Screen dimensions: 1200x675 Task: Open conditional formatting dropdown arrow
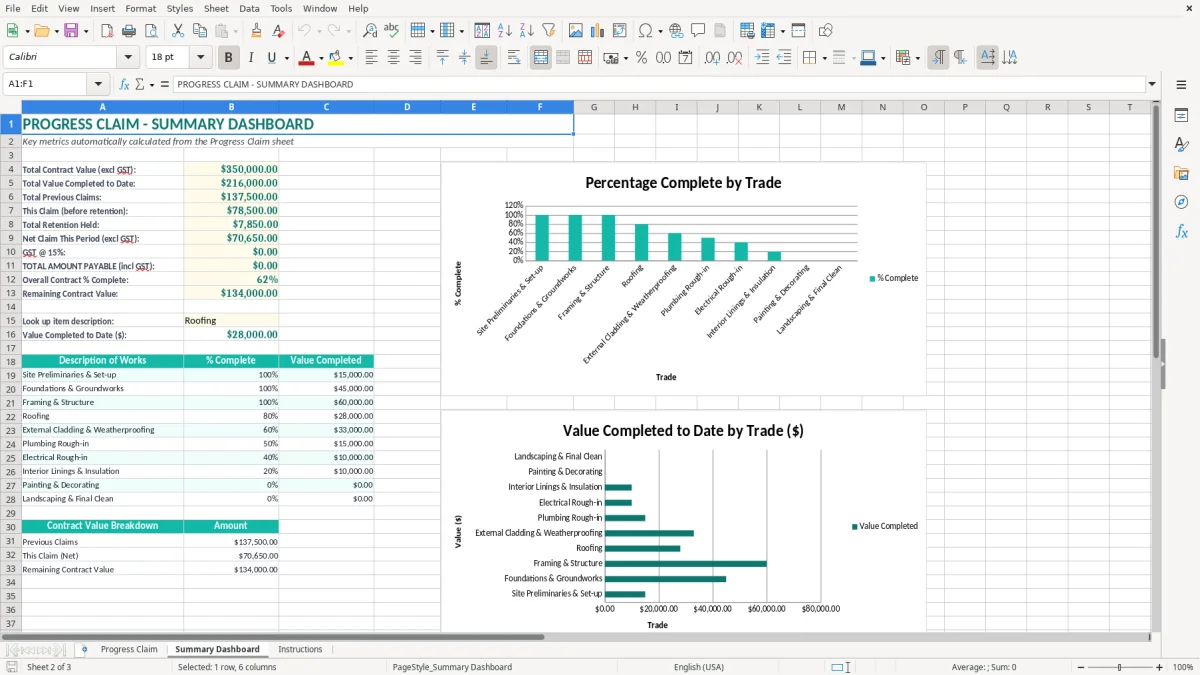tap(917, 58)
